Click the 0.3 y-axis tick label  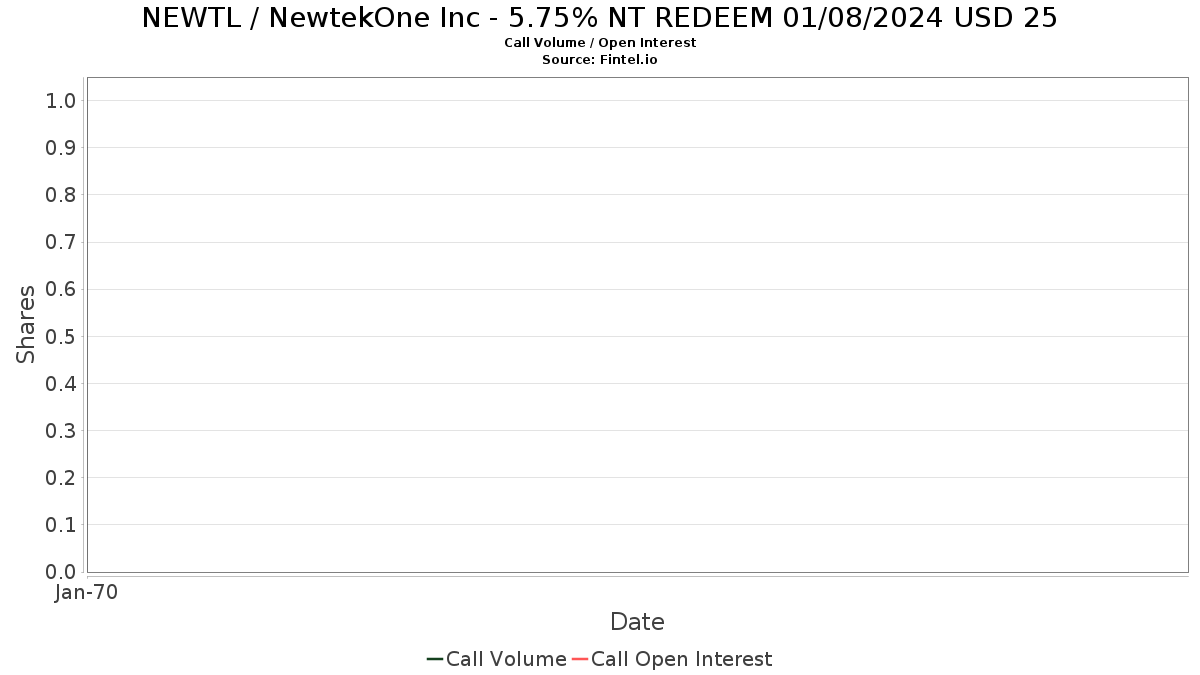click(x=61, y=431)
